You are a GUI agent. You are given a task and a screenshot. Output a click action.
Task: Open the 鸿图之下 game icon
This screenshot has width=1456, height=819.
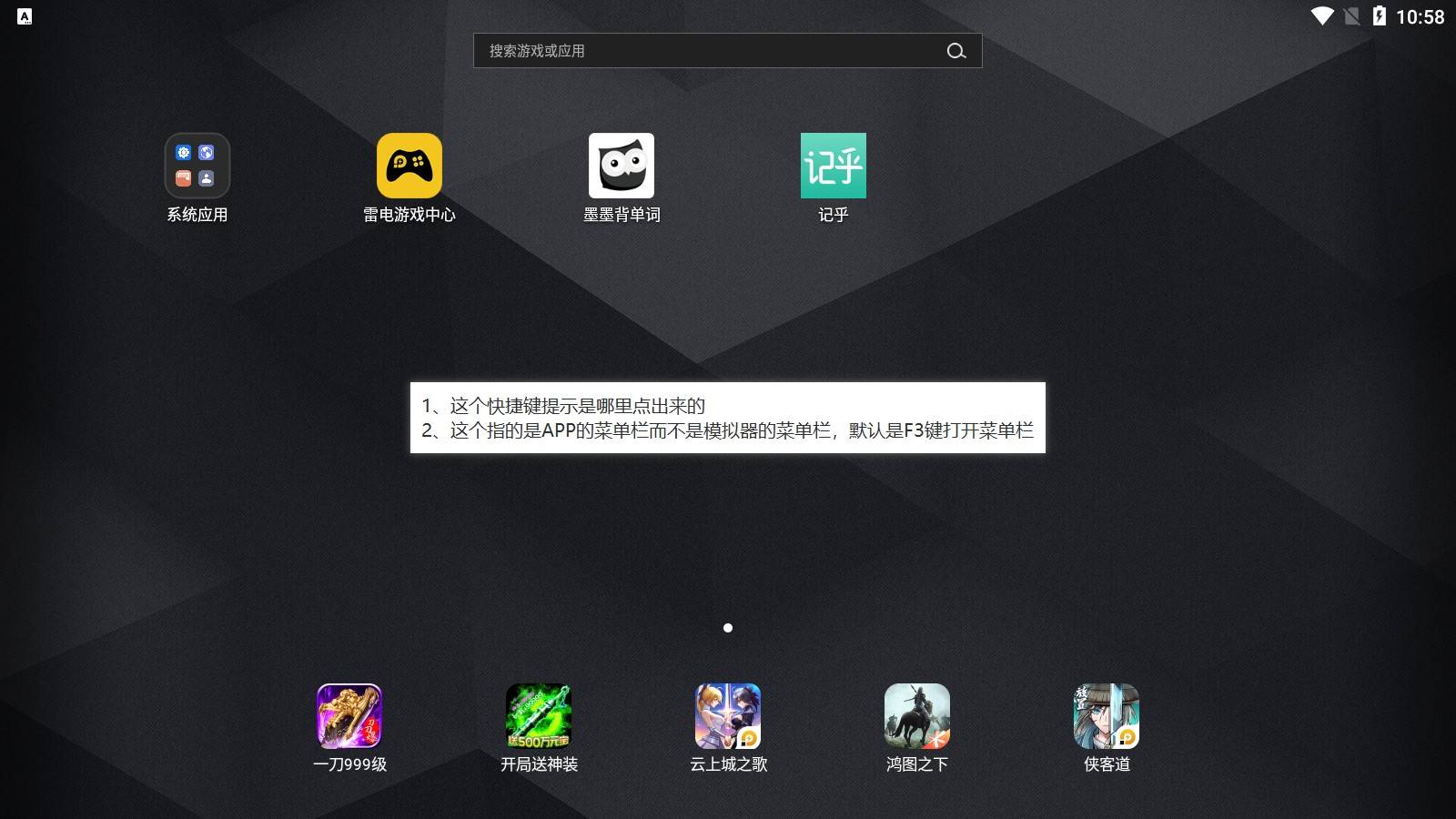click(917, 716)
